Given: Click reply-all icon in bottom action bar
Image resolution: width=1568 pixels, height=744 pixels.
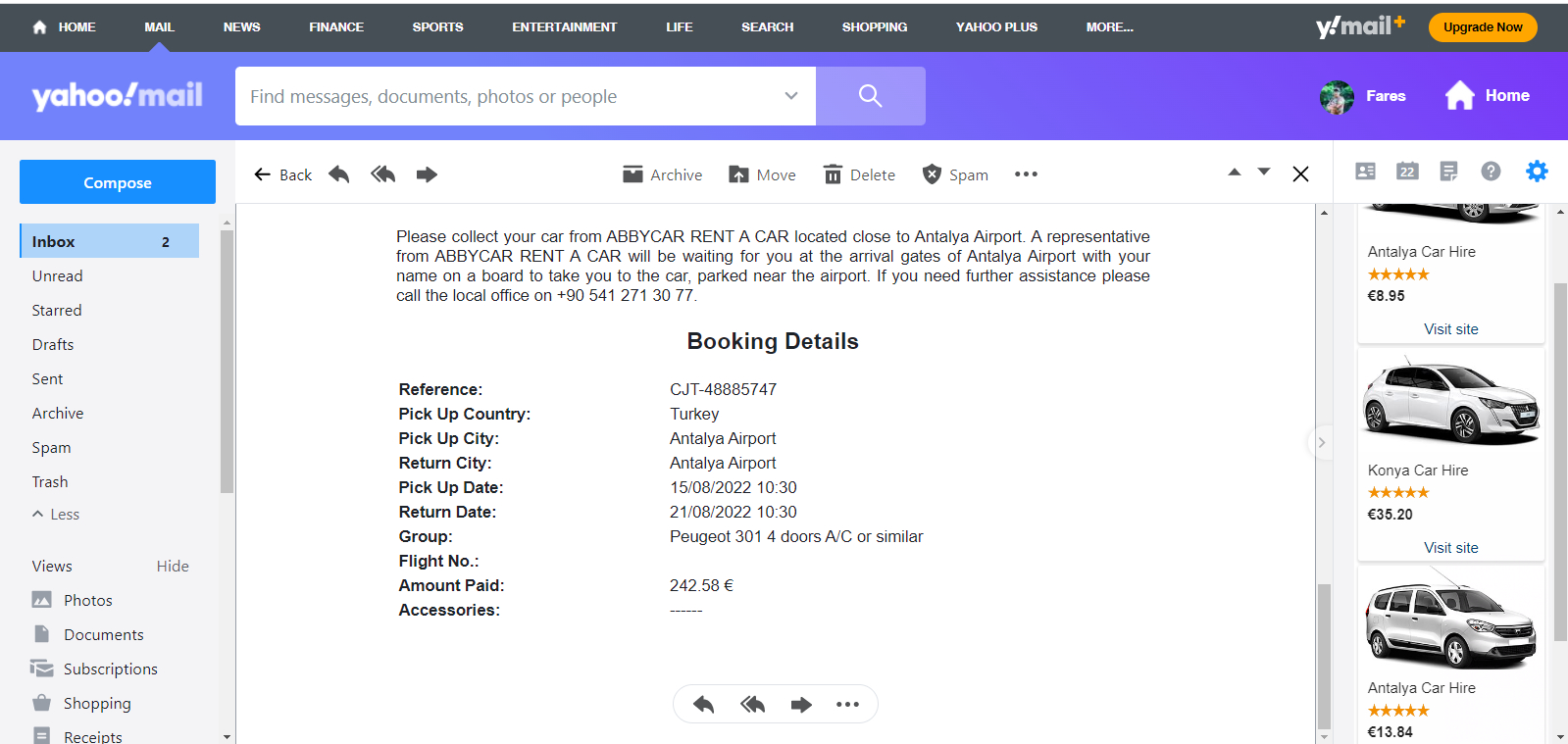Looking at the screenshot, I should click(x=752, y=704).
